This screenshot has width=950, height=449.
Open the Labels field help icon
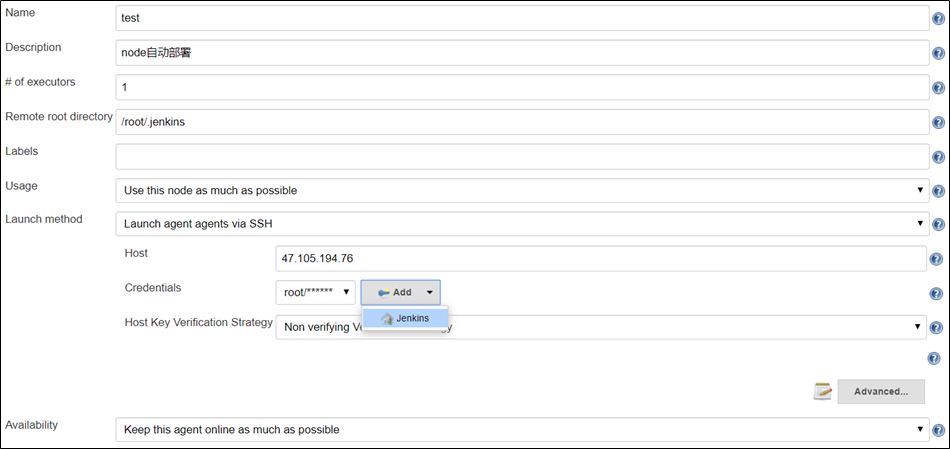coord(937,158)
